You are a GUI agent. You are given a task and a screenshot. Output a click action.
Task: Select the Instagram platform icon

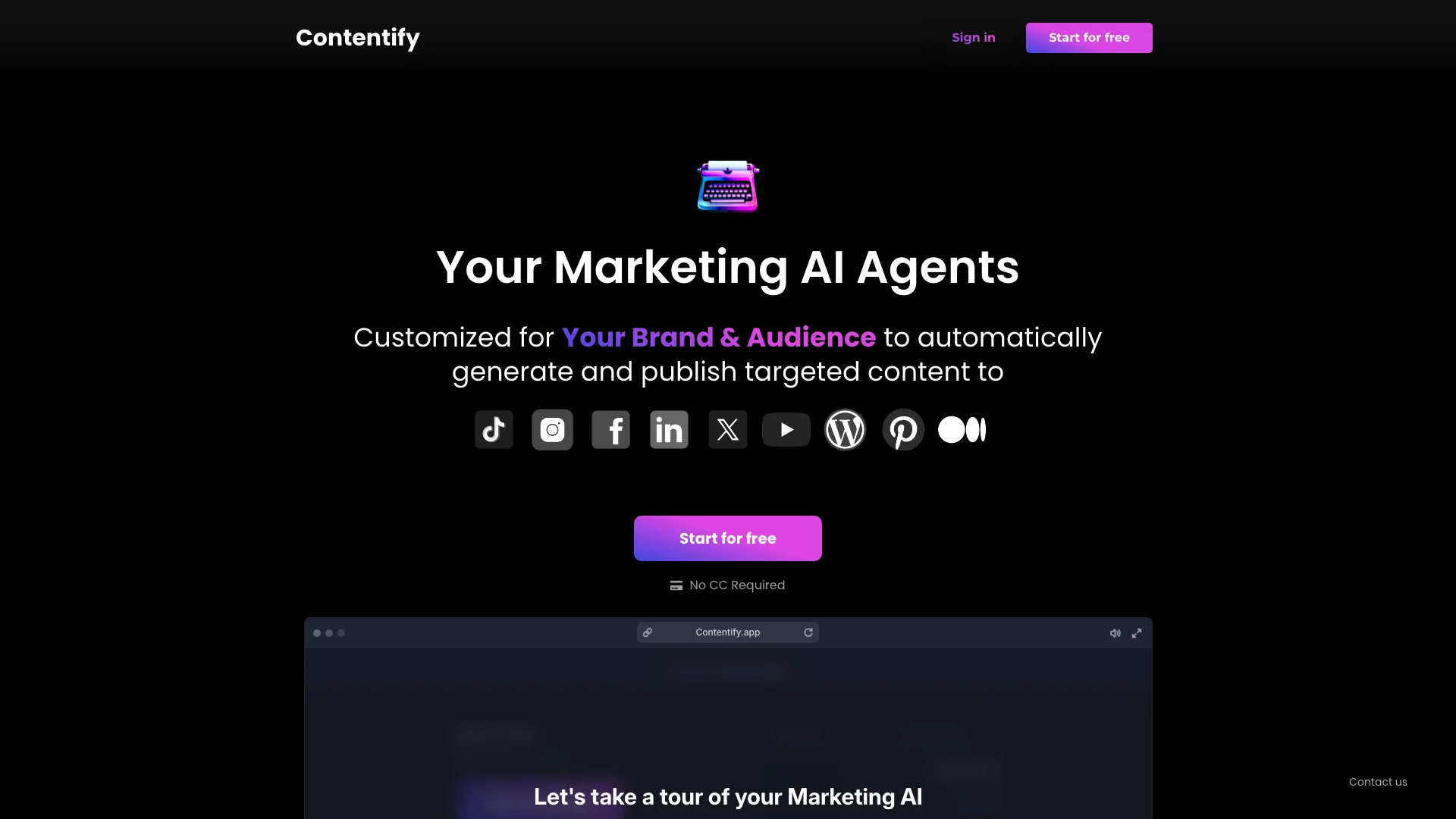[x=552, y=429]
